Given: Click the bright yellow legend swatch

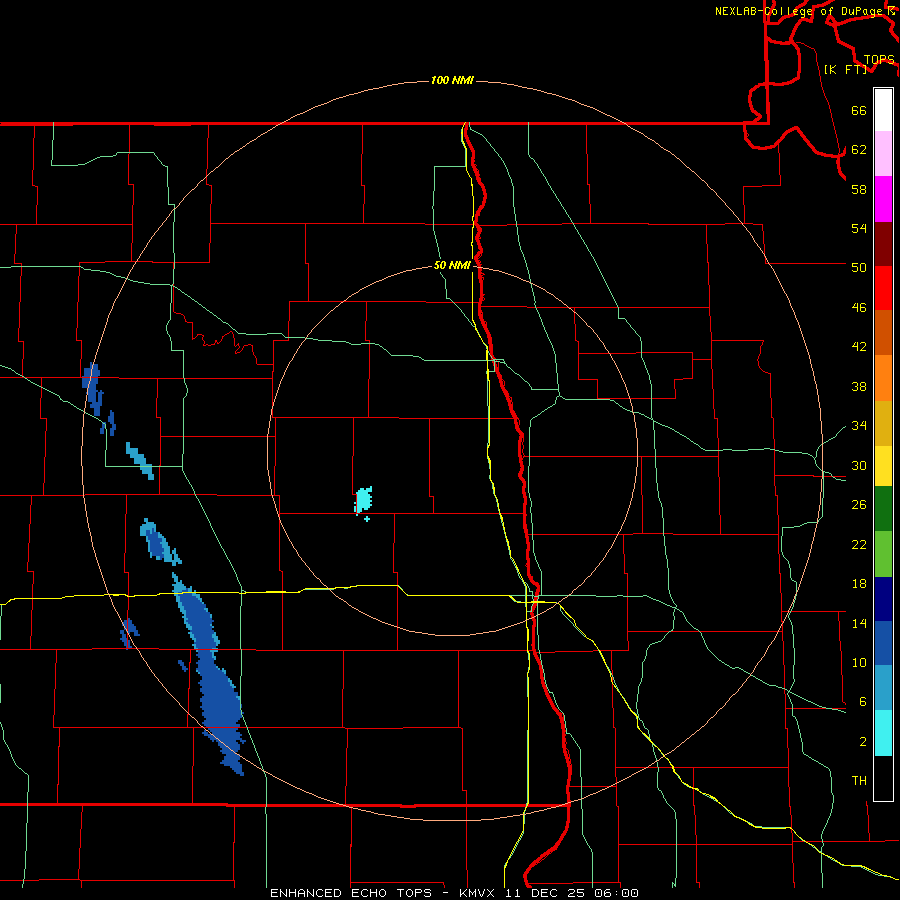Looking at the screenshot, I should tap(883, 466).
